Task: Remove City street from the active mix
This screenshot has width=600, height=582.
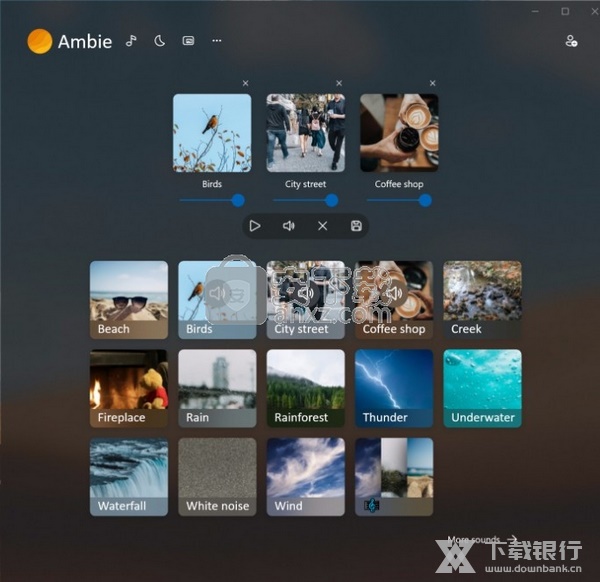Action: (x=339, y=83)
